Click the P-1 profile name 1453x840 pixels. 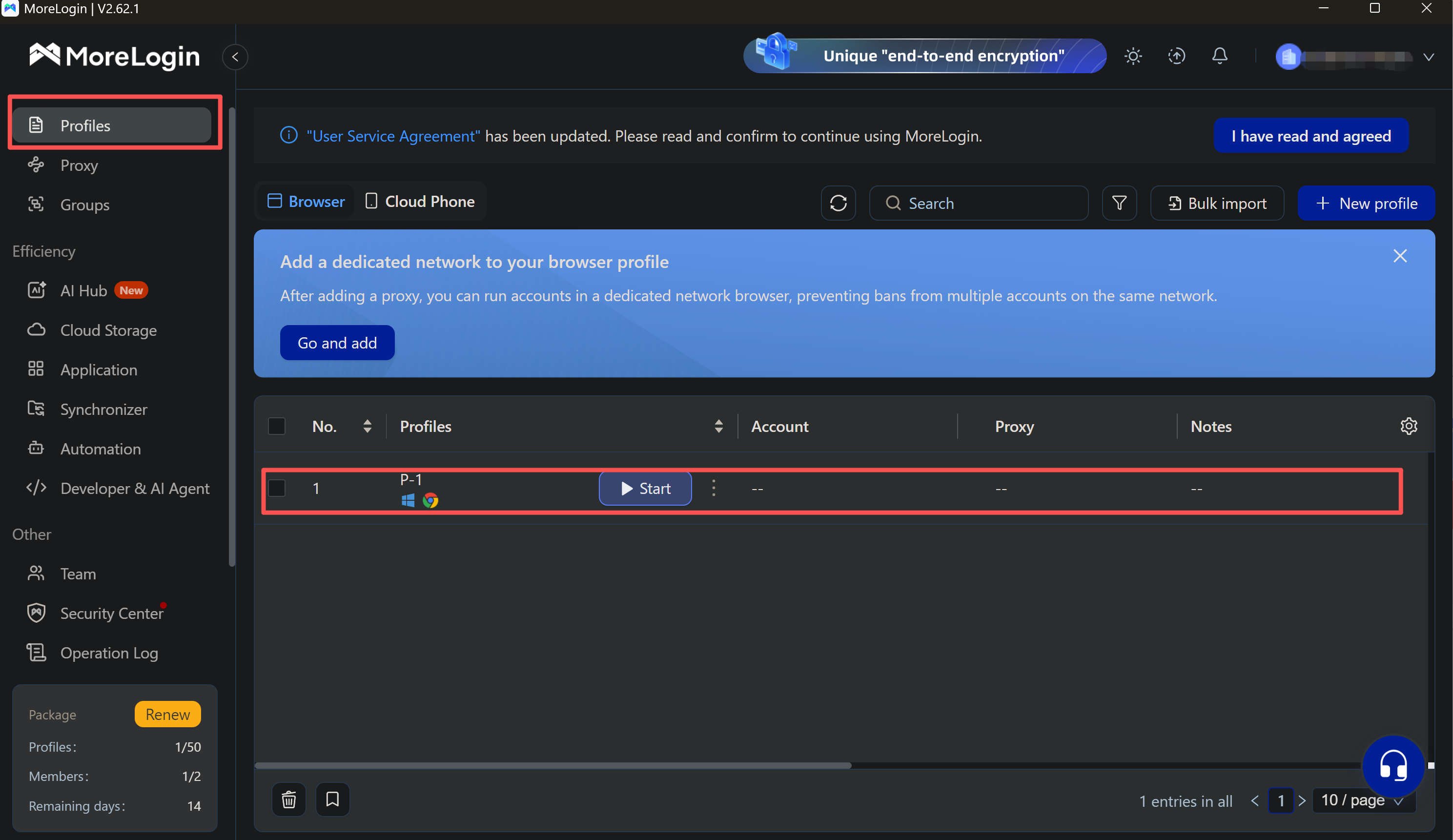[411, 479]
